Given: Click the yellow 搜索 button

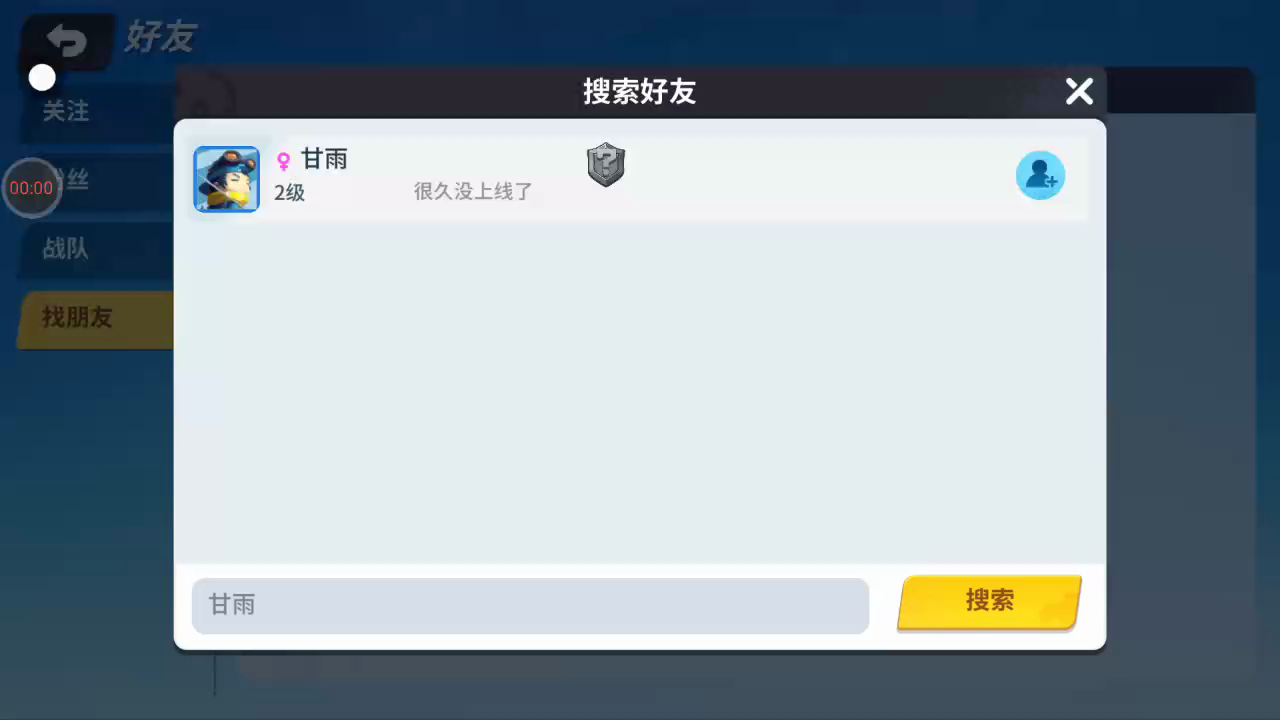Looking at the screenshot, I should click(x=989, y=601).
